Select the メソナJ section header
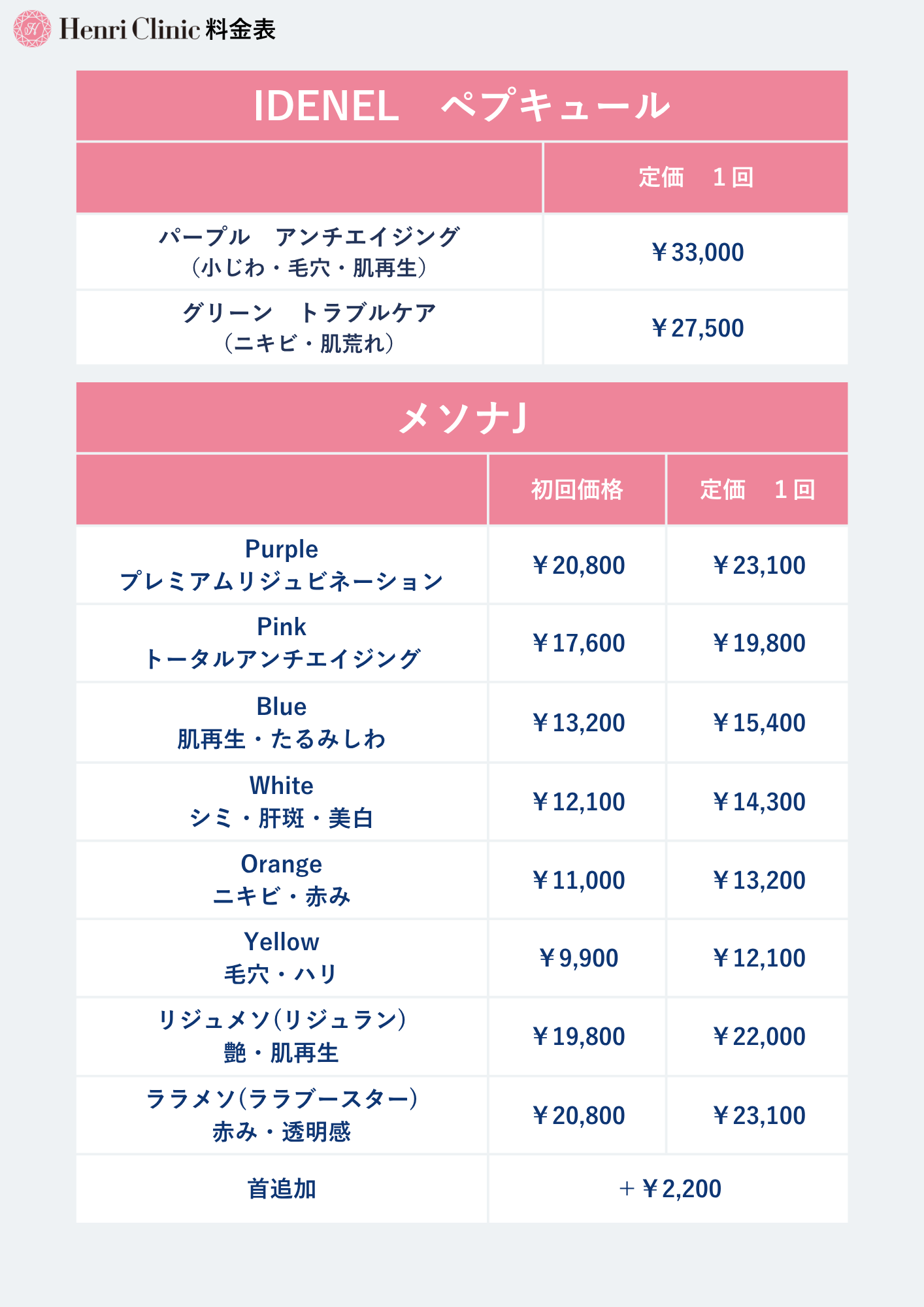This screenshot has width=924, height=1307. click(461, 418)
